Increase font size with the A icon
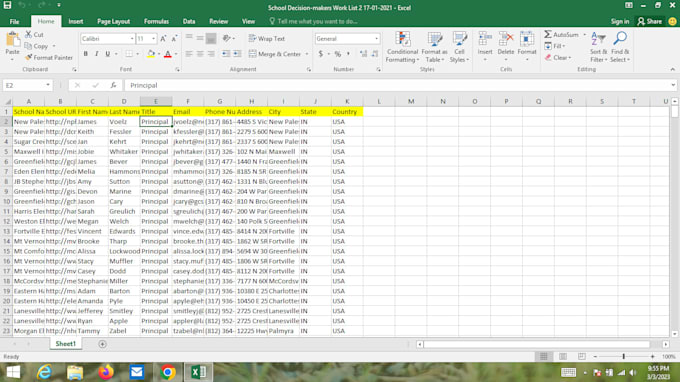The height and width of the screenshot is (382, 680). click(x=163, y=39)
